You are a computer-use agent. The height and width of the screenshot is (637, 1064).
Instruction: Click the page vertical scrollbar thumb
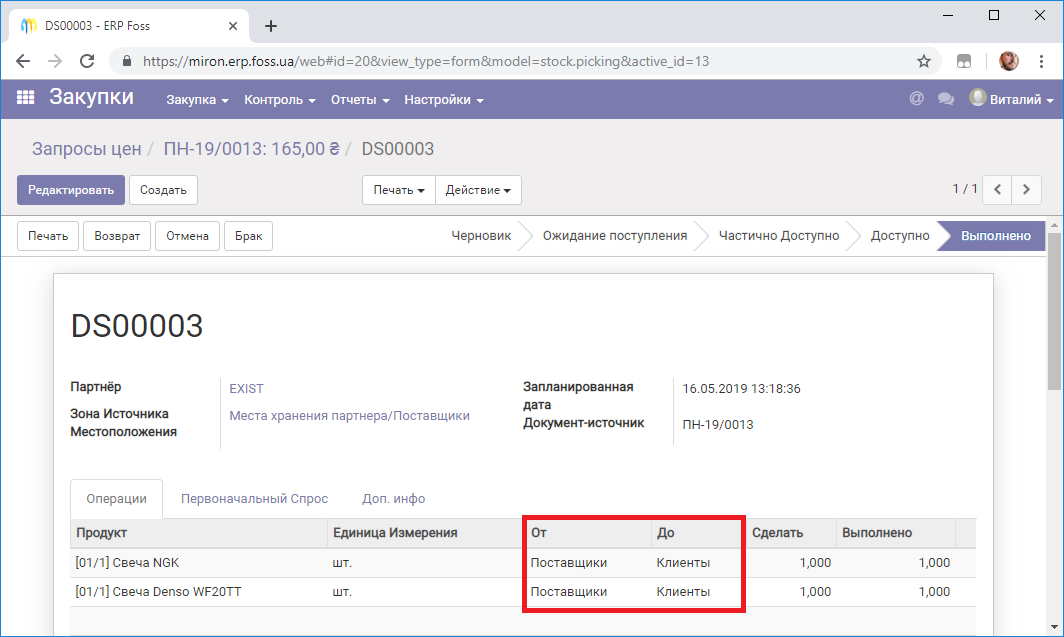click(x=1054, y=312)
